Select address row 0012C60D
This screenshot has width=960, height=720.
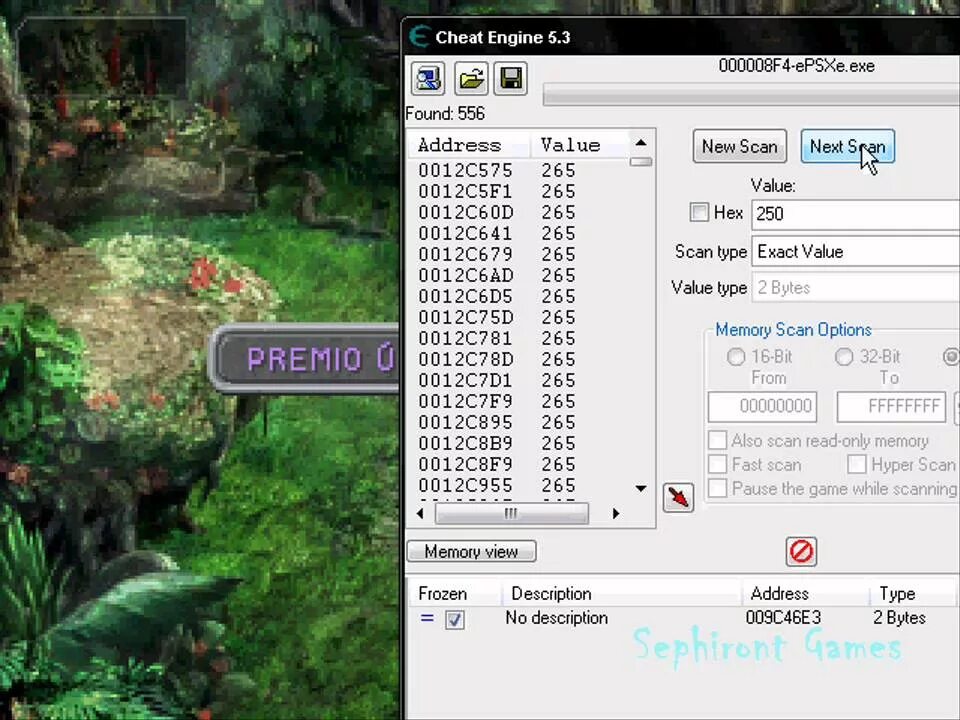pos(520,212)
